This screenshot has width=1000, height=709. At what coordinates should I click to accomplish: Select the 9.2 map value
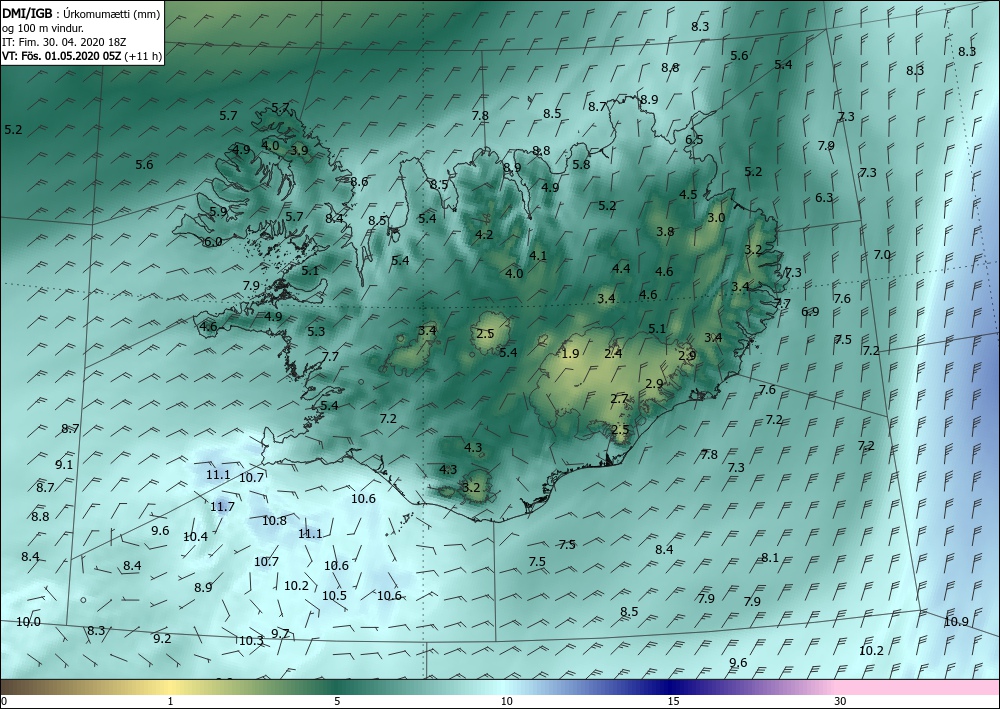[x=162, y=638]
